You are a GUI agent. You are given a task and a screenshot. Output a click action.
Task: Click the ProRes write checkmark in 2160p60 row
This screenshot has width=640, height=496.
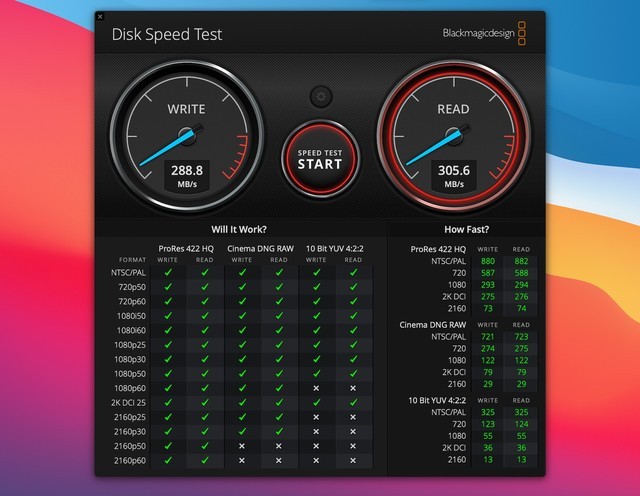coord(168,460)
